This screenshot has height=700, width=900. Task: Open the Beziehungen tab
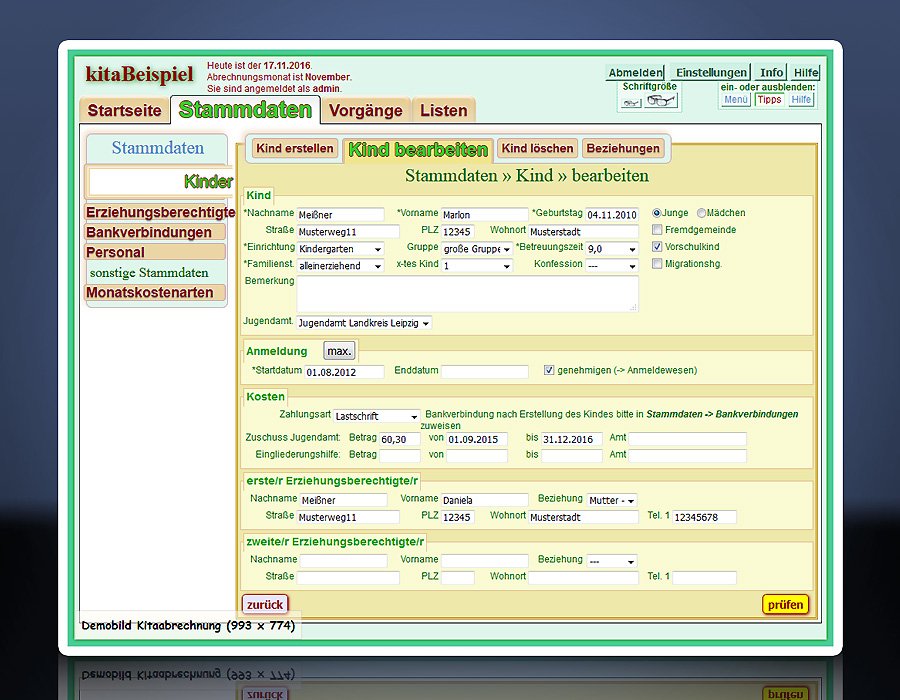tap(623, 149)
